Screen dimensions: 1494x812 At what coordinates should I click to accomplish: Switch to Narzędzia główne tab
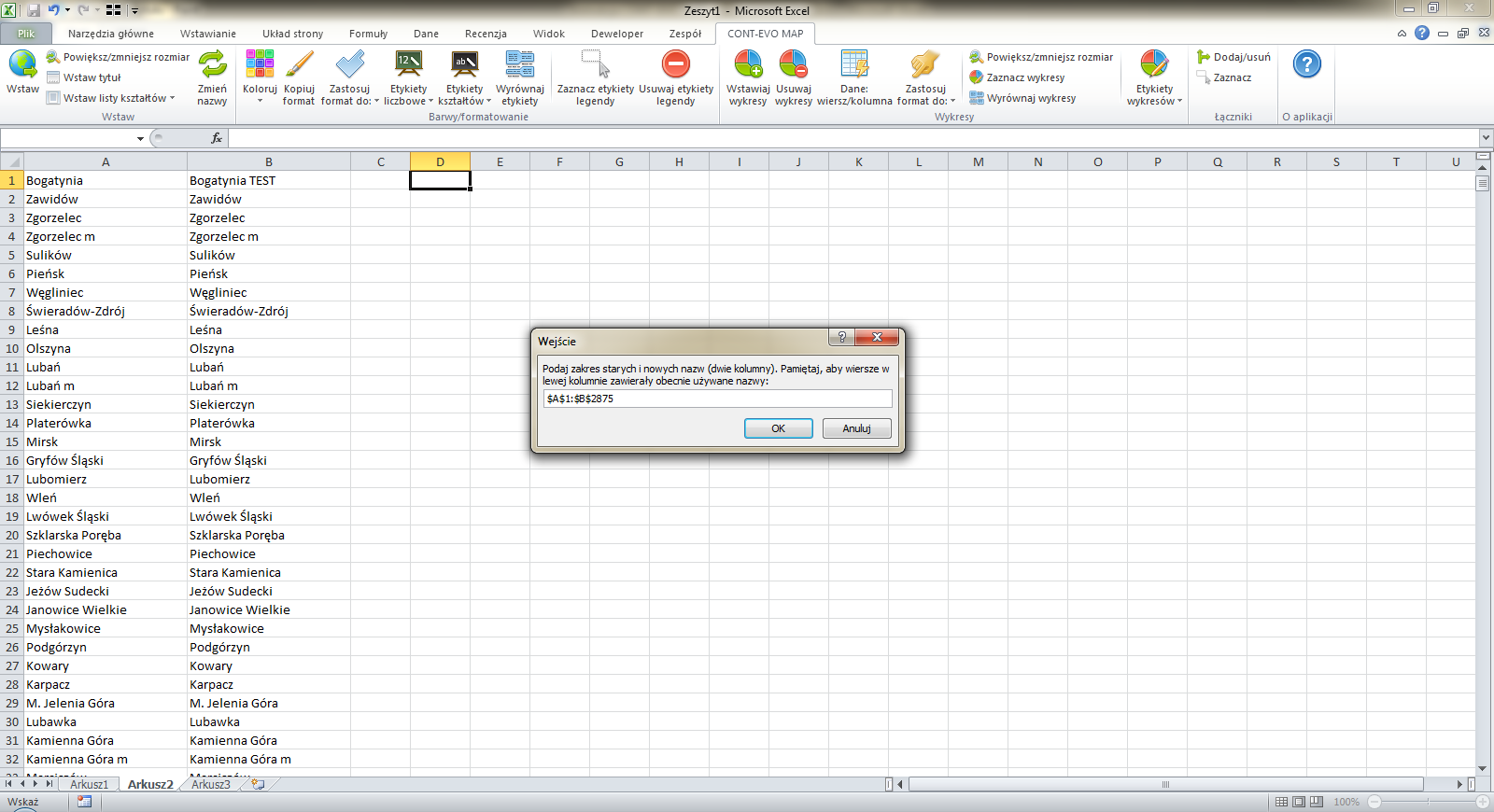coord(111,34)
